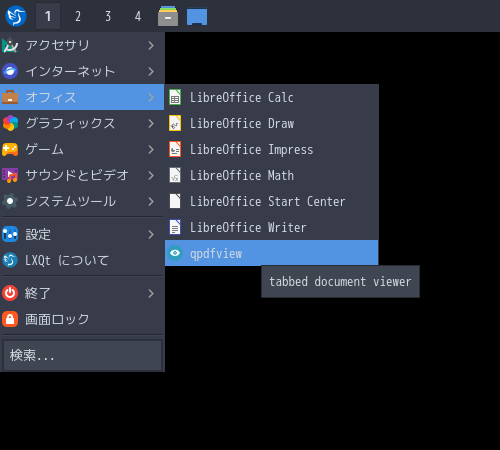This screenshot has height=450, width=500.
Task: Switch to workspace 2
Action: click(78, 16)
